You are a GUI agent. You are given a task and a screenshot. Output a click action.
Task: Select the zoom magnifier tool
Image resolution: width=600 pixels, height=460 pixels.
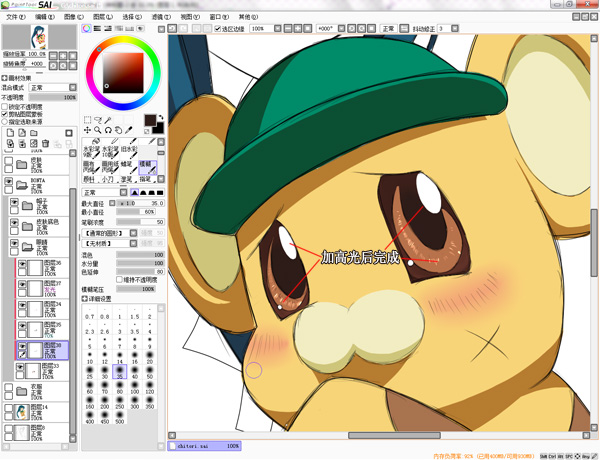98,130
